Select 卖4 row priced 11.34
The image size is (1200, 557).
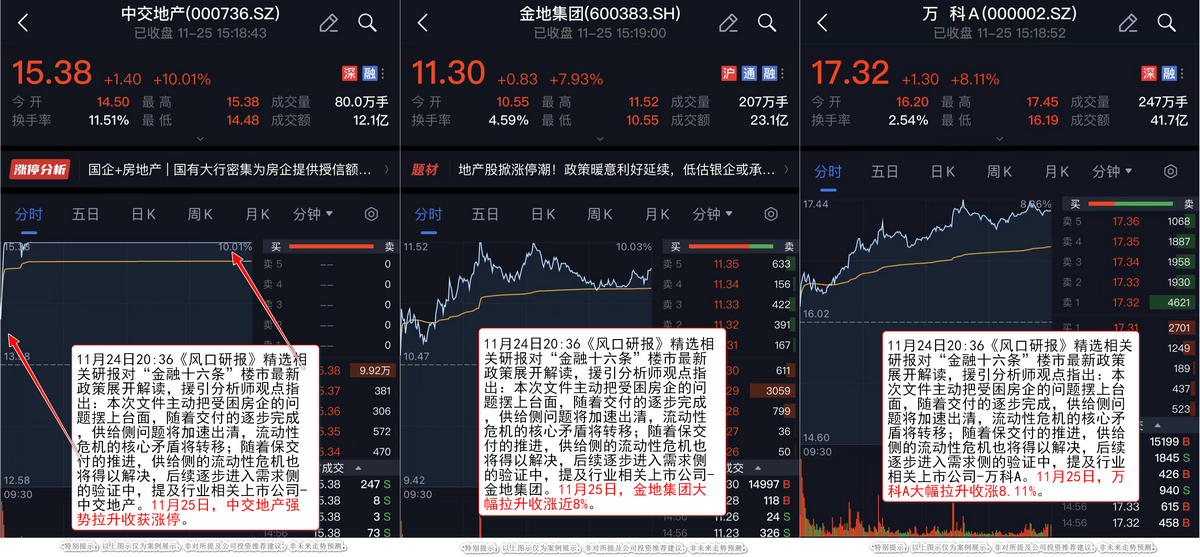[731, 285]
